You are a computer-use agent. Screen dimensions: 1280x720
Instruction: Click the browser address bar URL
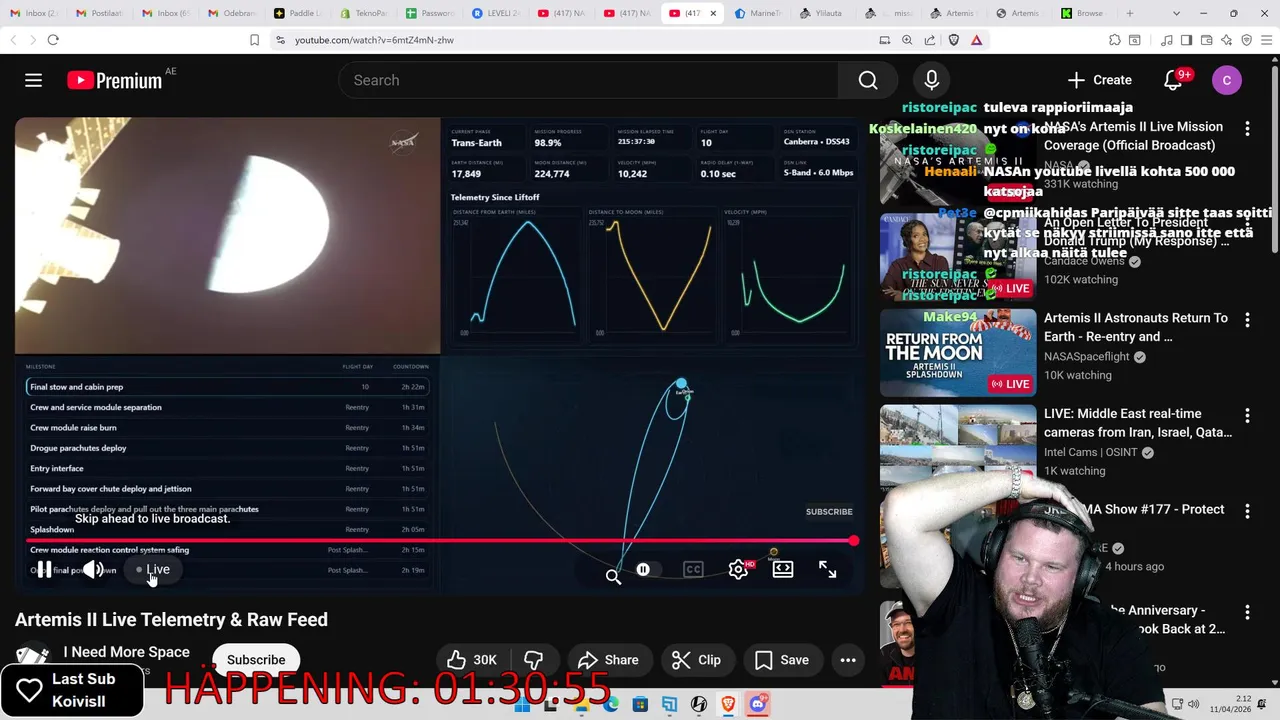pos(374,40)
